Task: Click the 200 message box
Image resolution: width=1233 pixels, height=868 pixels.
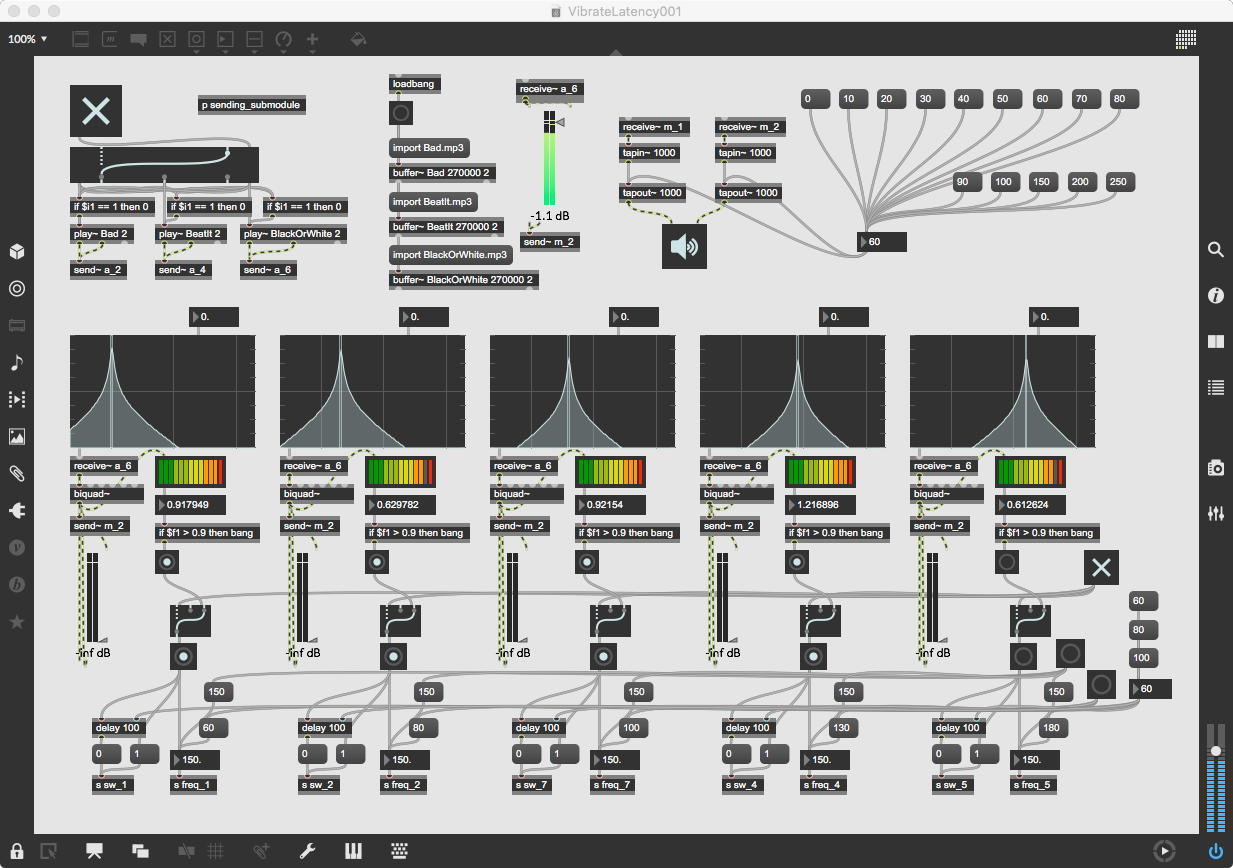Action: [1080, 182]
